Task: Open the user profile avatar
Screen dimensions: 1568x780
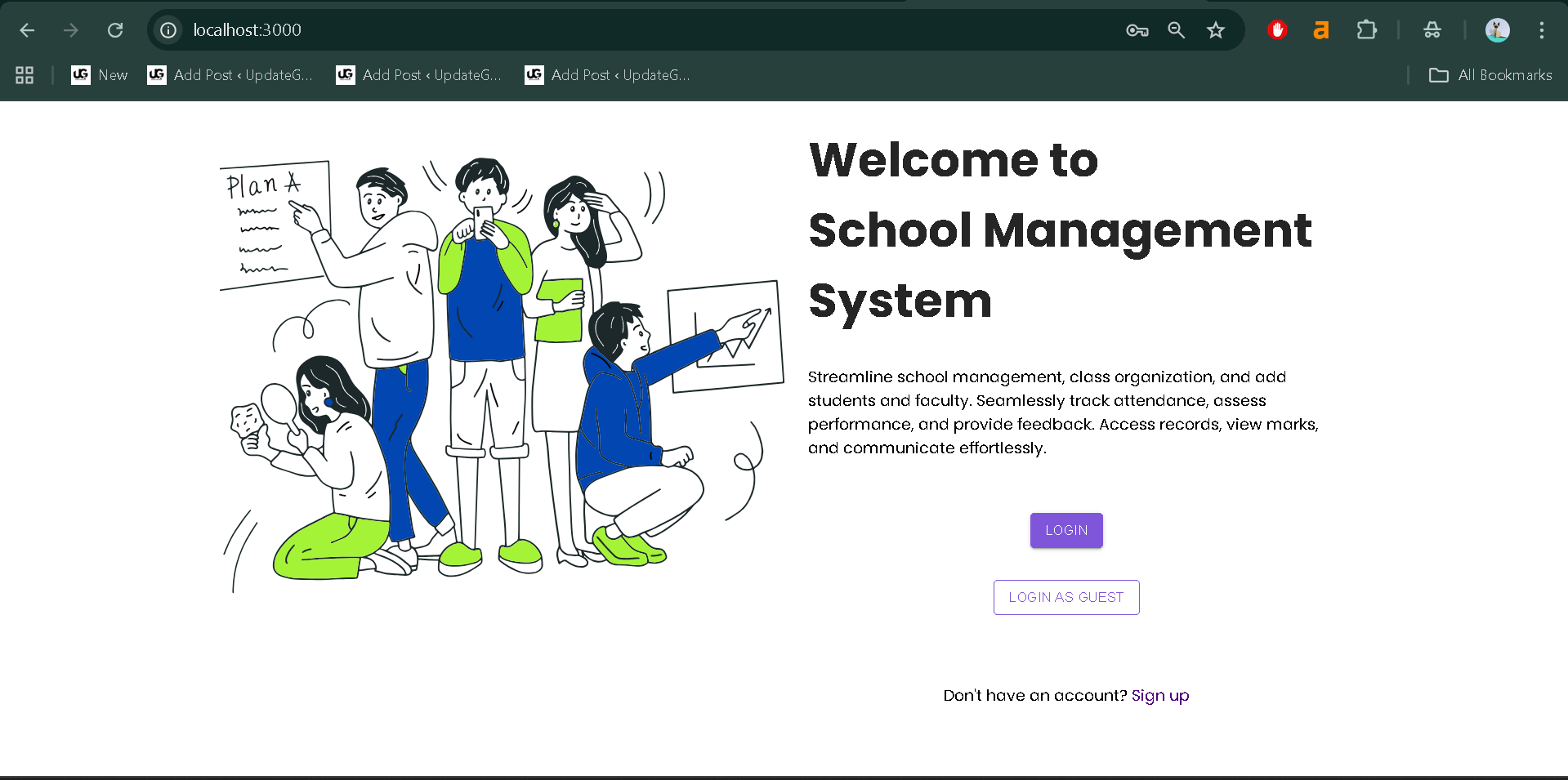Action: 1498,29
